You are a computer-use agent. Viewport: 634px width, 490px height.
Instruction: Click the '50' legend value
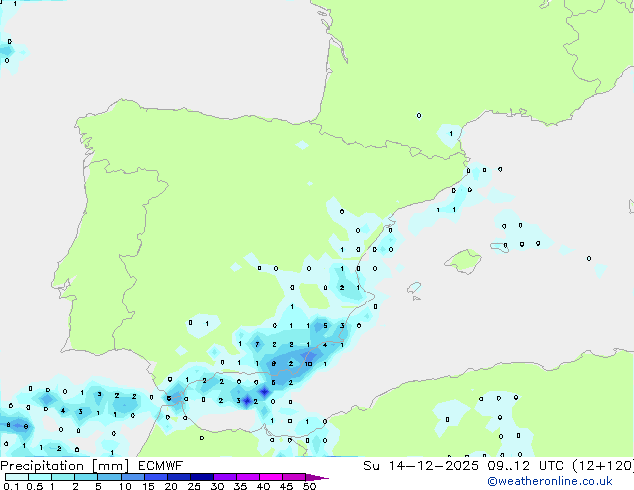(309, 486)
